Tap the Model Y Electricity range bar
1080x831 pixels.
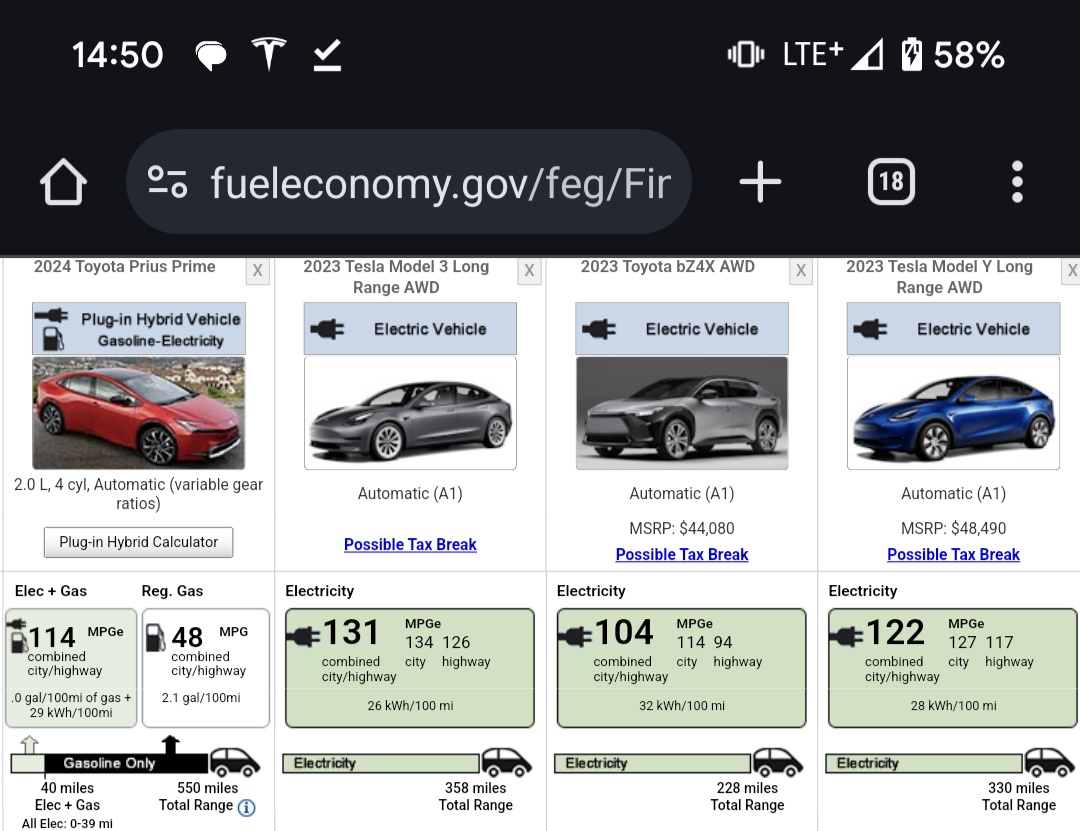[x=924, y=763]
